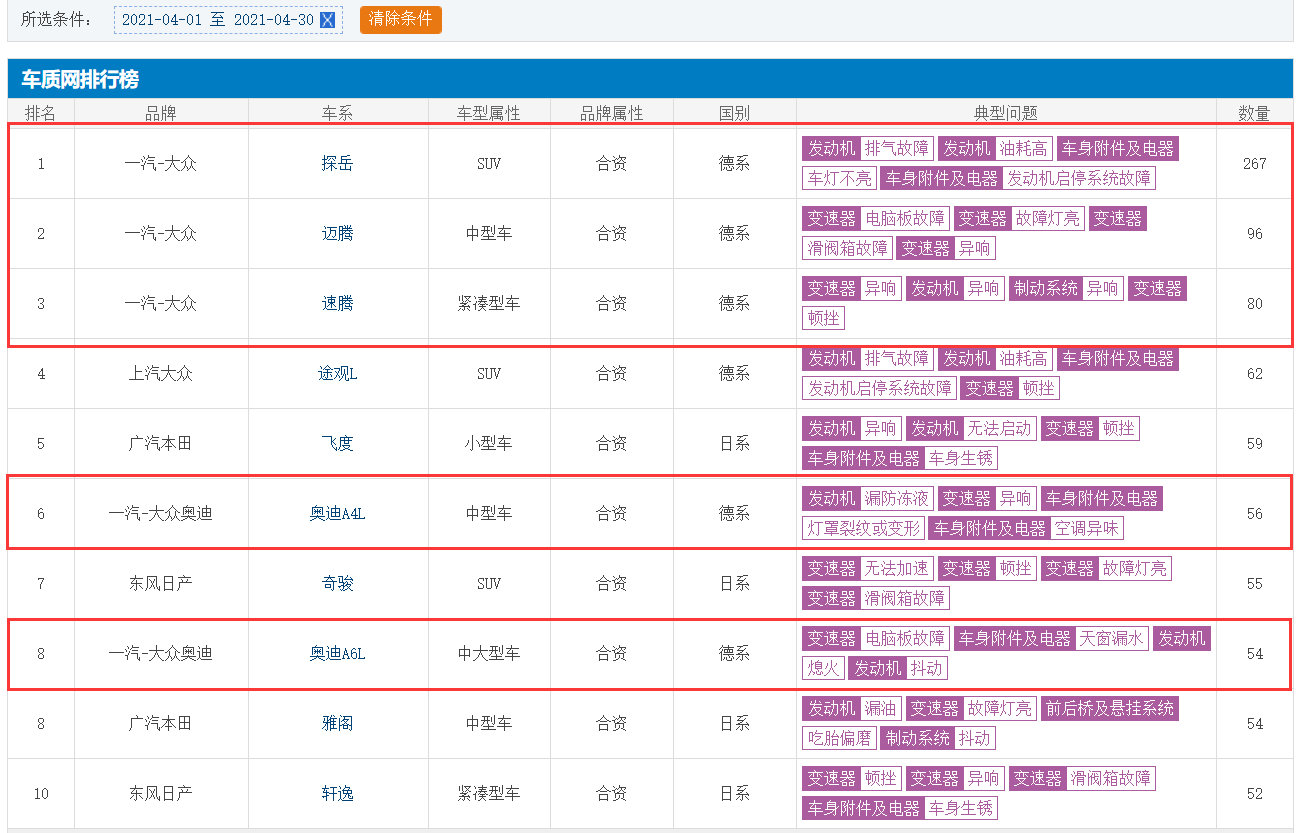Image resolution: width=1297 pixels, height=833 pixels.
Task: Select the 制动系统 tag in 速腾 row
Action: 1046,289
